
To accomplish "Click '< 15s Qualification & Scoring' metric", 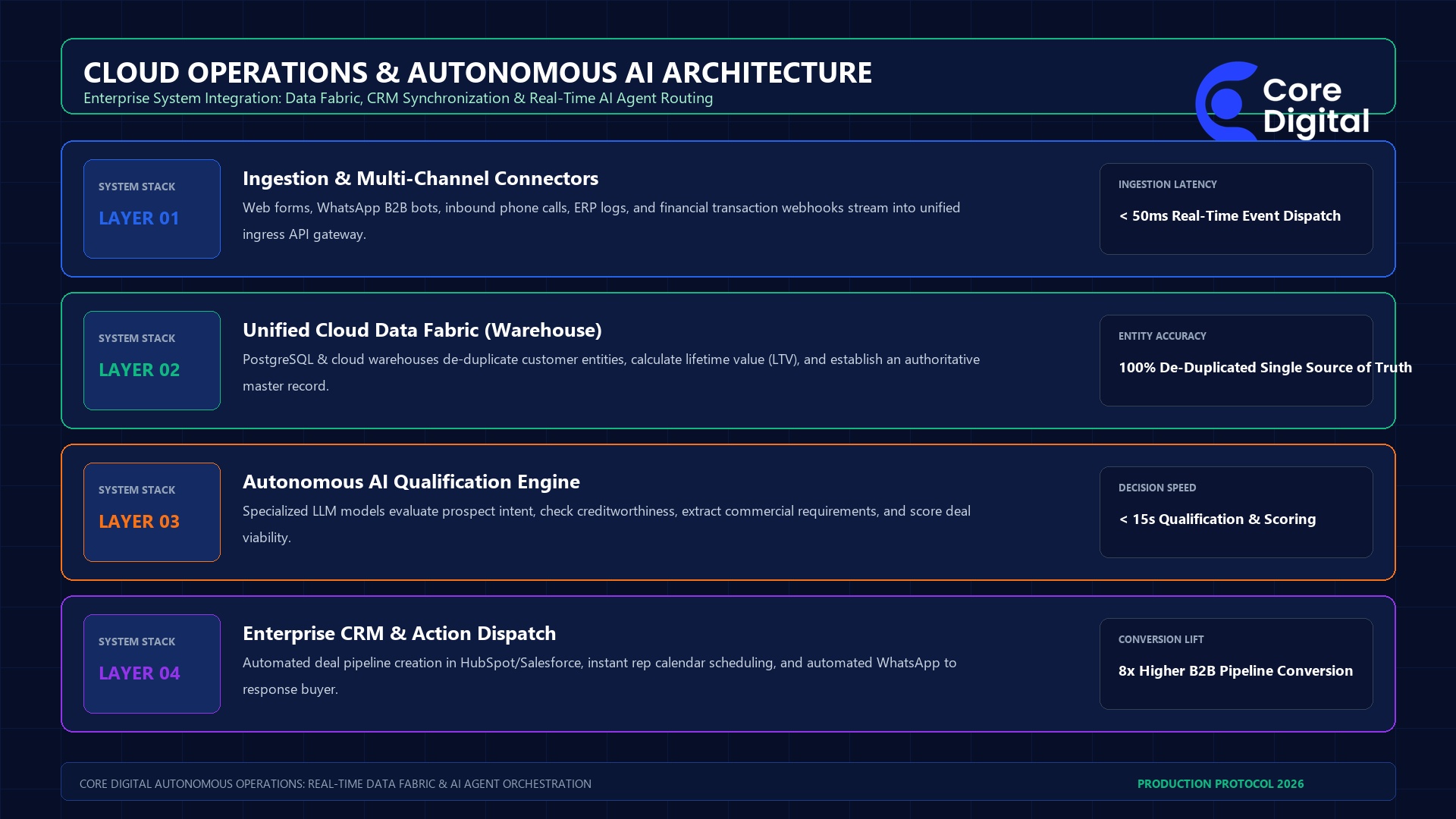I will (x=1217, y=519).
